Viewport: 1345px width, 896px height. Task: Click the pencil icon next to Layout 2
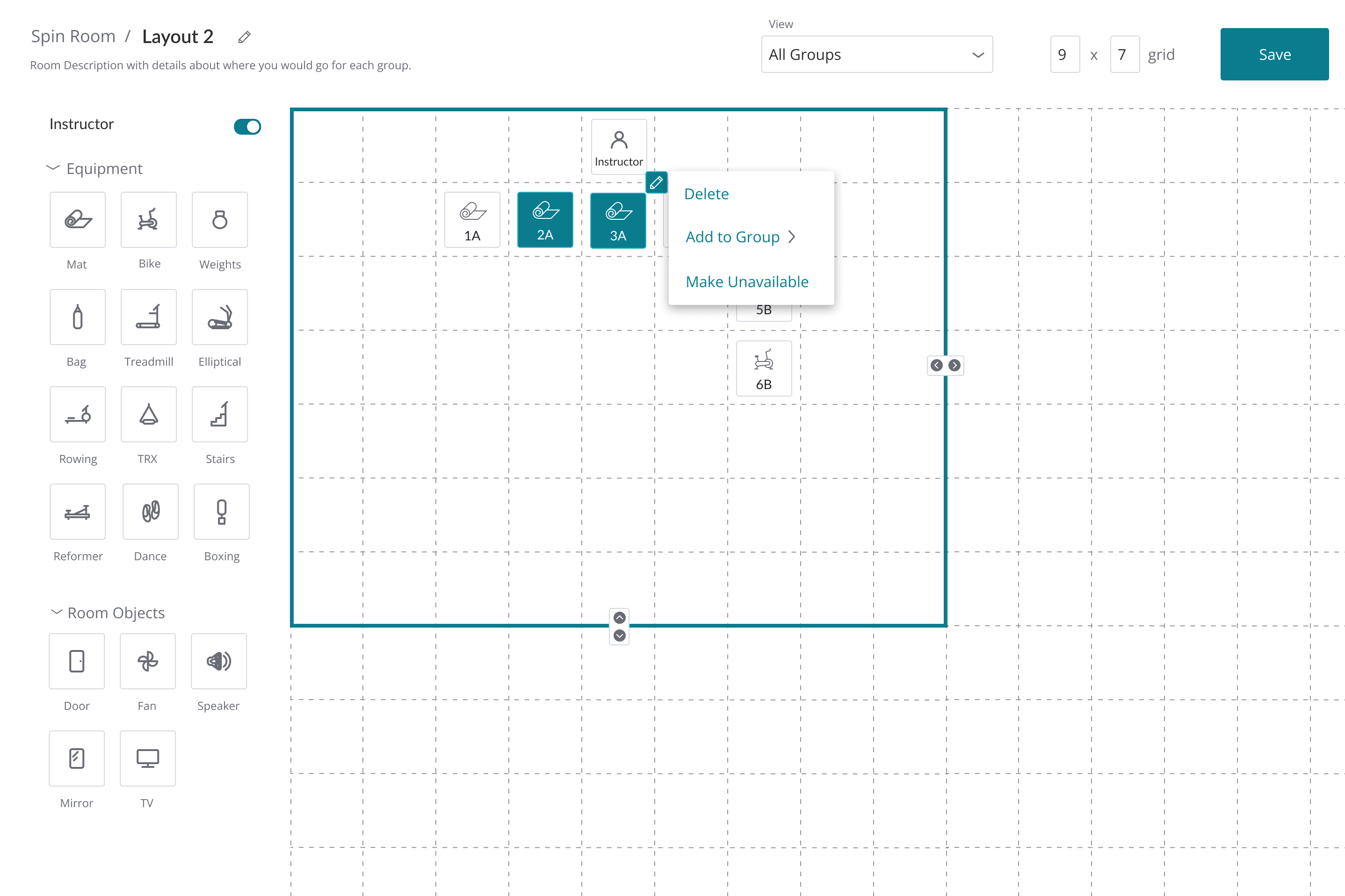click(x=245, y=37)
